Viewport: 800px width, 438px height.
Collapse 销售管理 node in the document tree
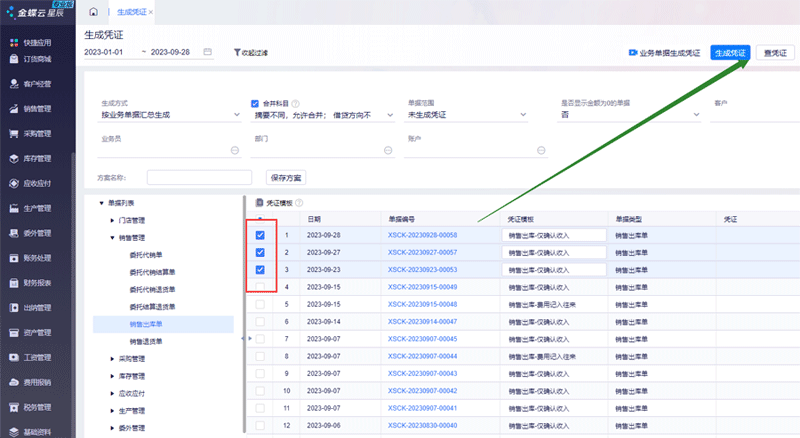[112, 238]
